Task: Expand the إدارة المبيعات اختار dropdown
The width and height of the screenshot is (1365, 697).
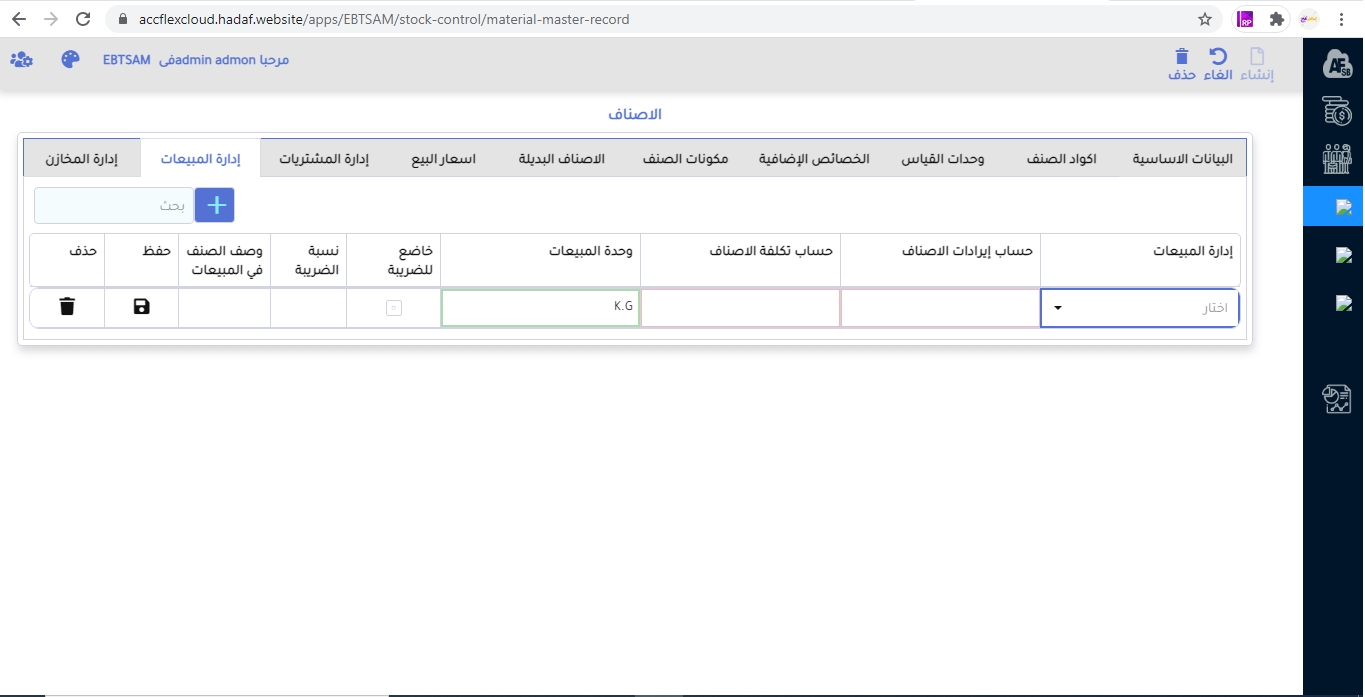Action: tap(1140, 308)
